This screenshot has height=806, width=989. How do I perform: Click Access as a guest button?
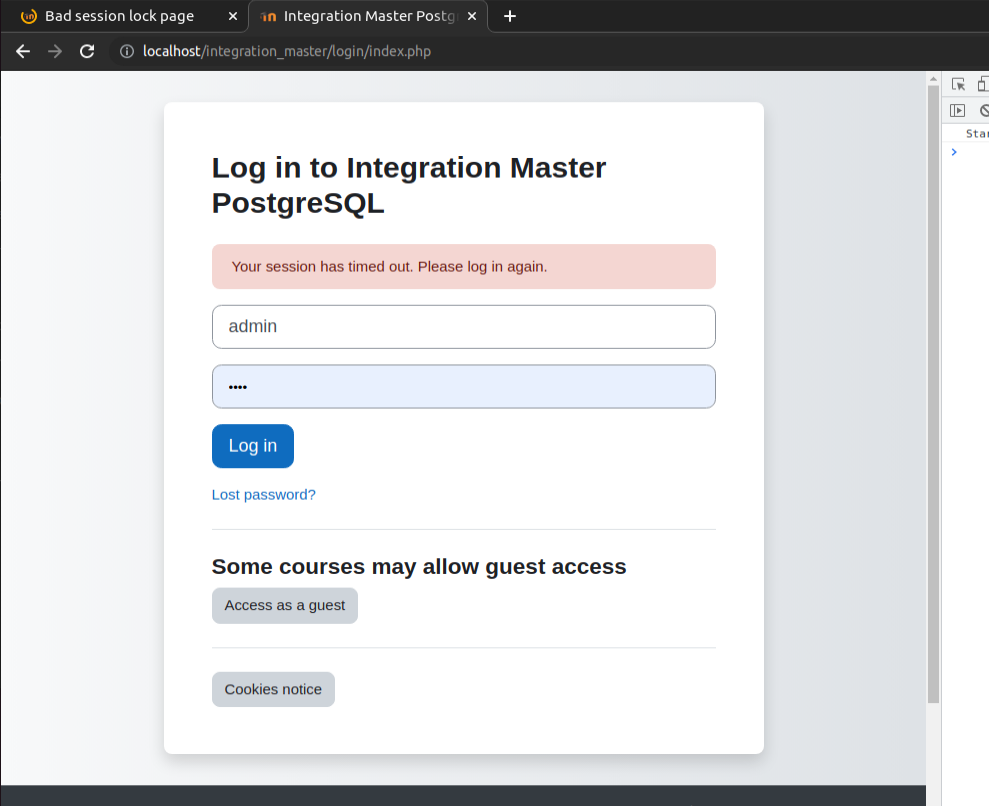(284, 605)
